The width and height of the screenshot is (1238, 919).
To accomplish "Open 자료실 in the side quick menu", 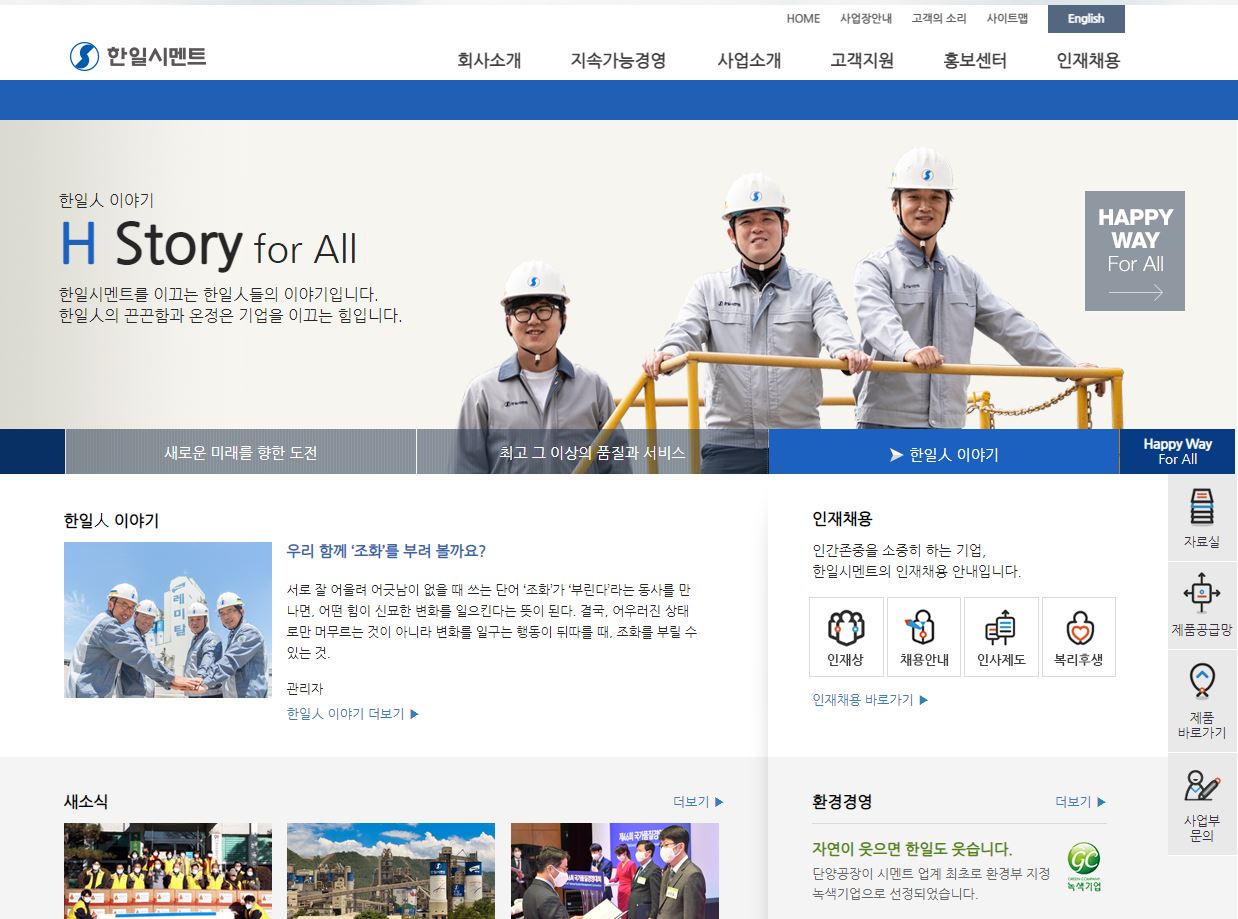I will pyautogui.click(x=1202, y=518).
